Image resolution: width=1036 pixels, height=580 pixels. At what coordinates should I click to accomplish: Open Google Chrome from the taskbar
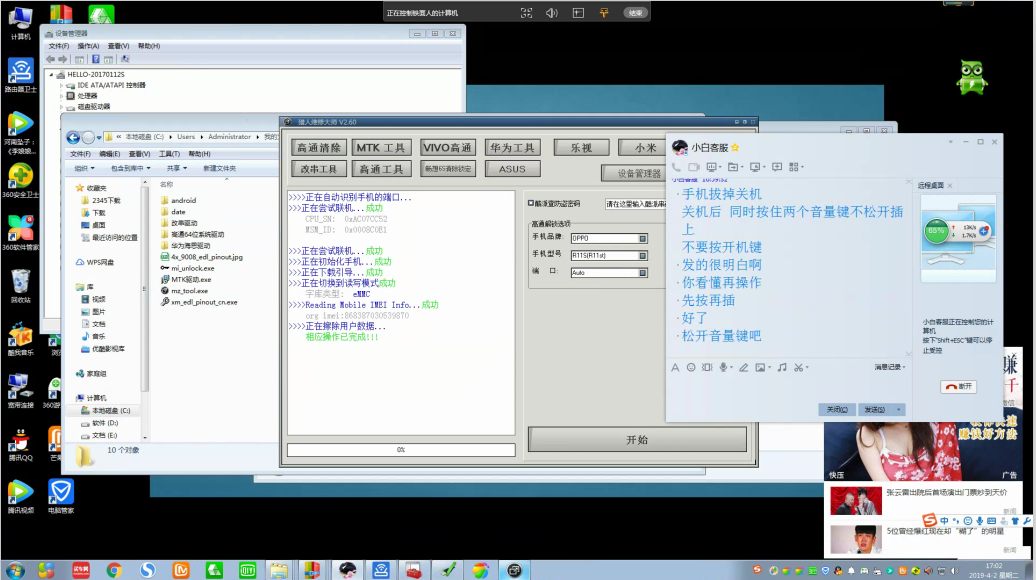pyautogui.click(x=114, y=570)
